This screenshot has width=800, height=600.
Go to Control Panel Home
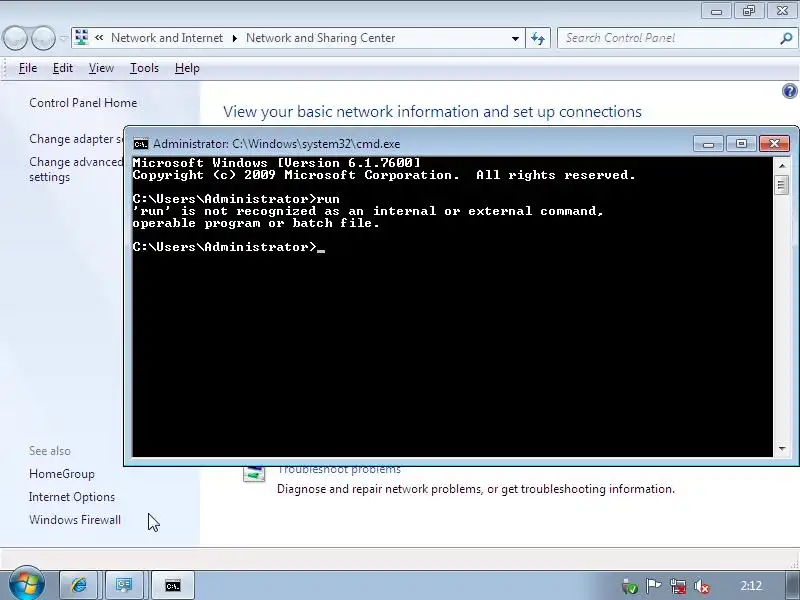click(83, 103)
